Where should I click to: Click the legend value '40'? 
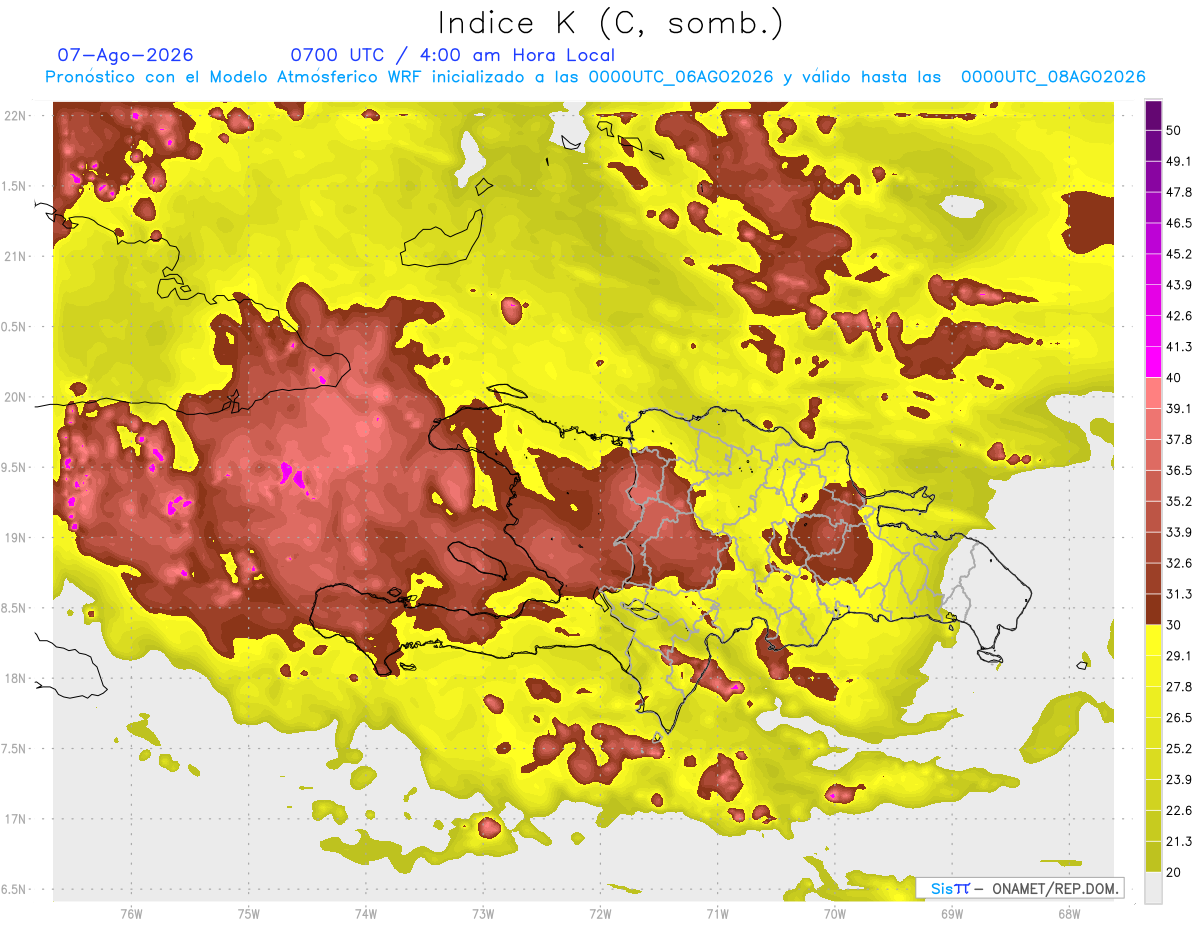1175,378
